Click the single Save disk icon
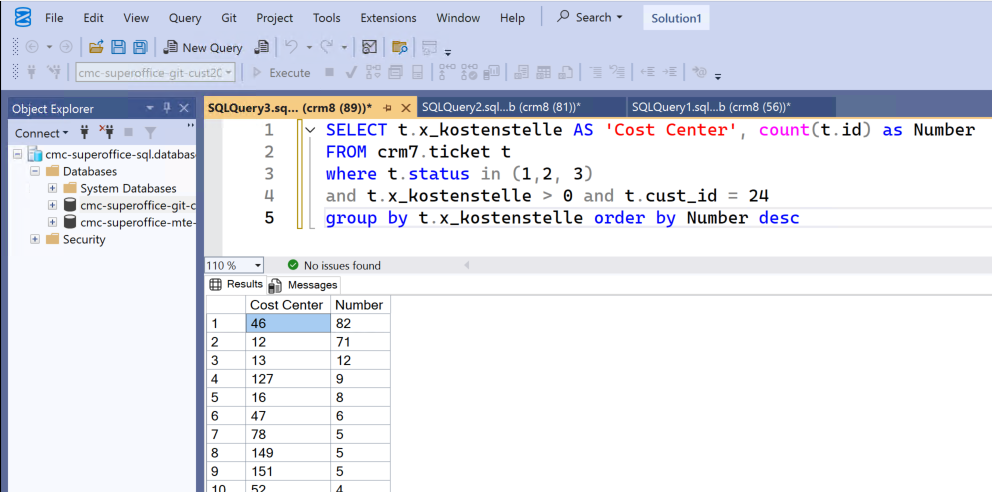Image resolution: width=992 pixels, height=492 pixels. [118, 47]
